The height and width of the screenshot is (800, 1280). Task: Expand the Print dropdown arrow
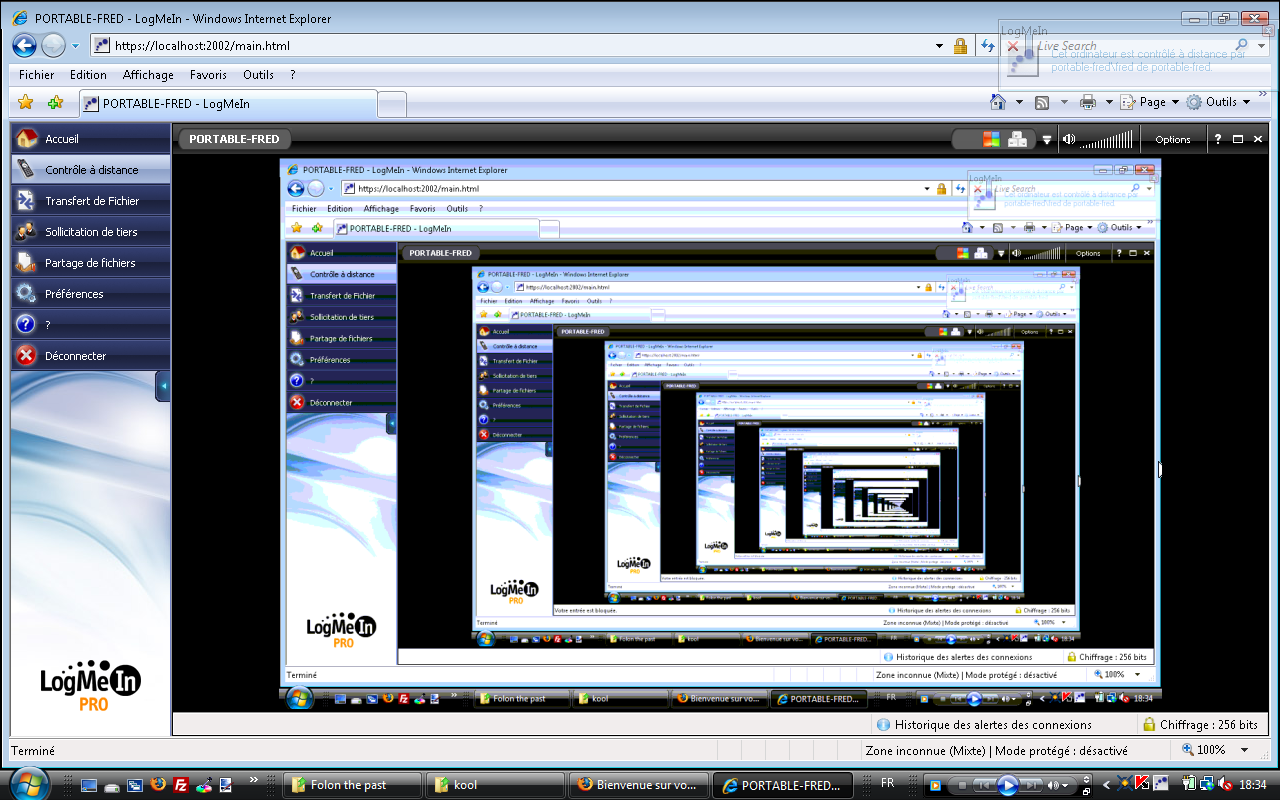(1110, 102)
